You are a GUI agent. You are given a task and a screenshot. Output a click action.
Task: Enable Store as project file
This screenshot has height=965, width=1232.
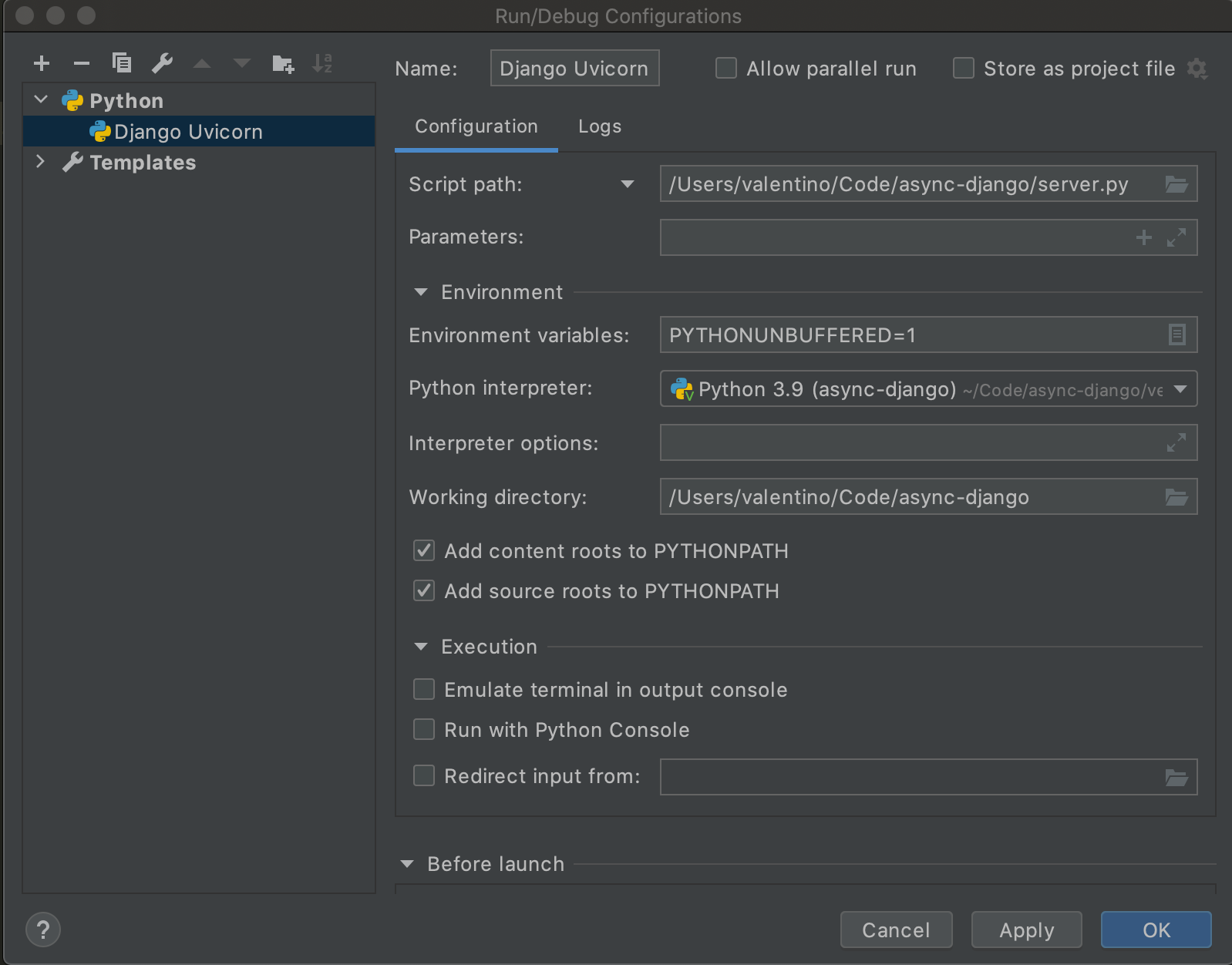click(x=964, y=69)
